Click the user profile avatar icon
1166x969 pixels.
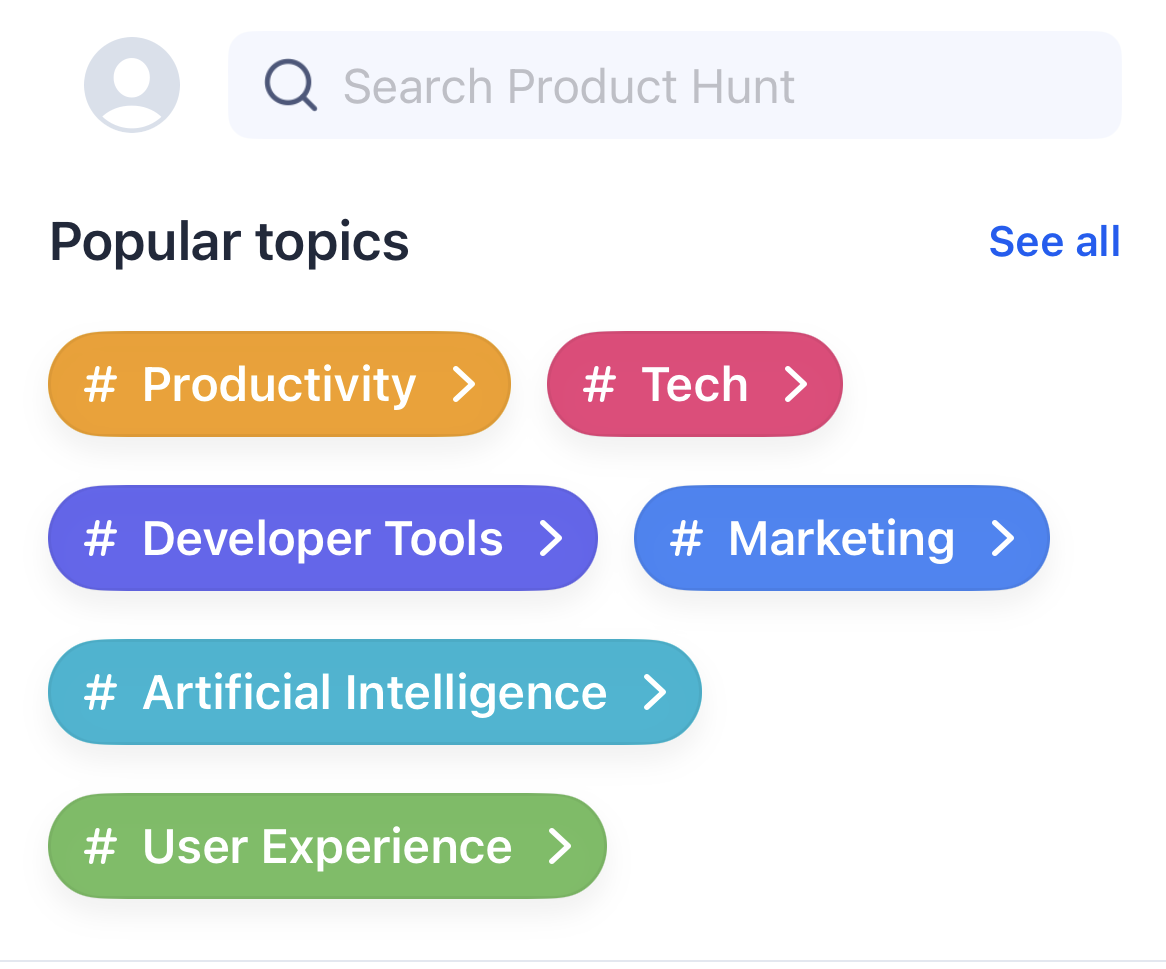coord(132,85)
